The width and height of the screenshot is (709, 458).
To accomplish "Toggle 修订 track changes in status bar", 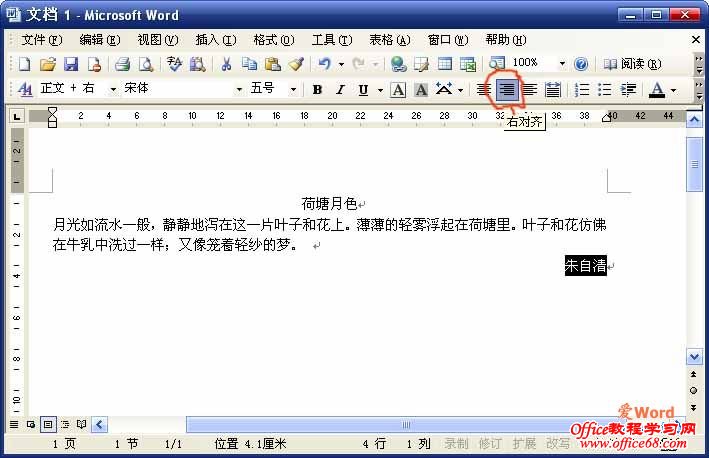I will (x=490, y=444).
